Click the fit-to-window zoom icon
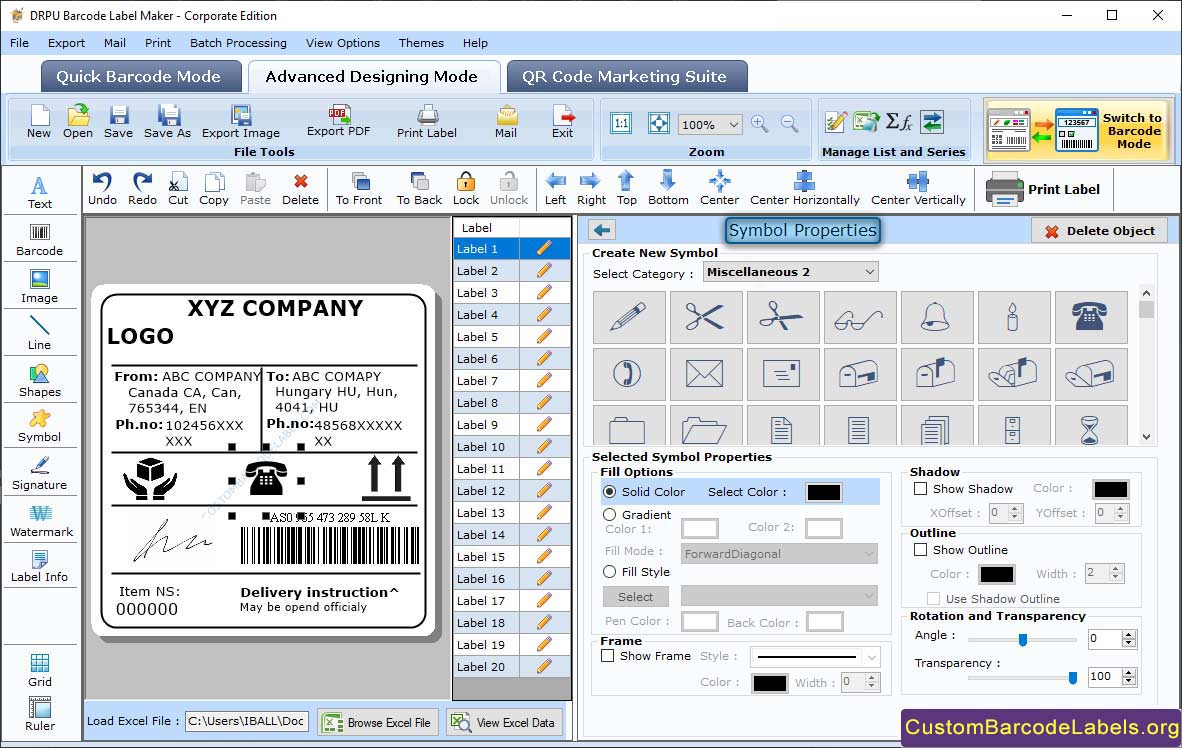 point(659,124)
